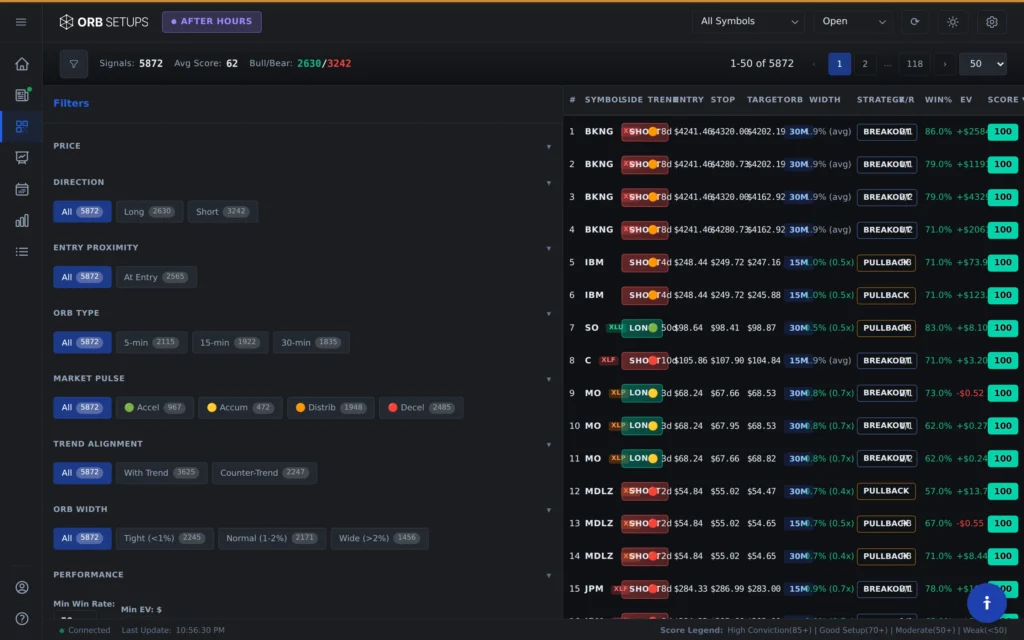Open the help question mark icon
Image resolution: width=1024 pixels, height=640 pixels.
click(22, 618)
